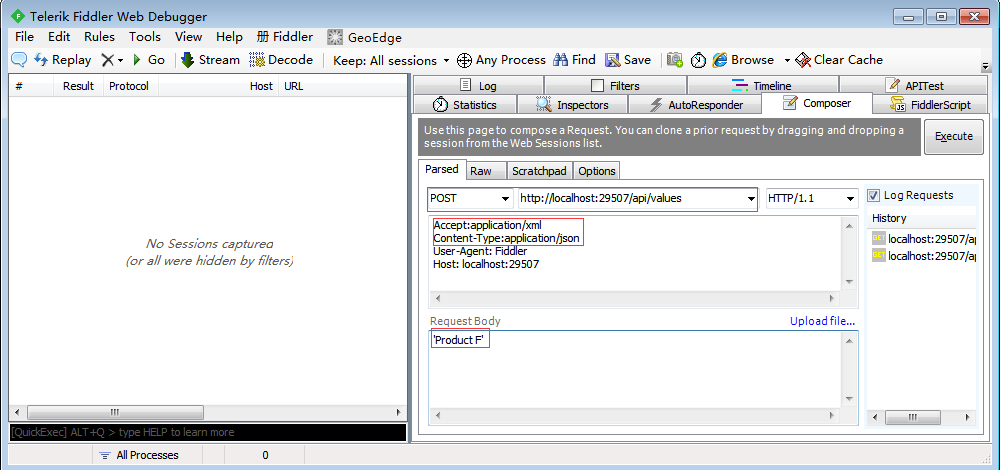Click the request headers text box

(636, 253)
